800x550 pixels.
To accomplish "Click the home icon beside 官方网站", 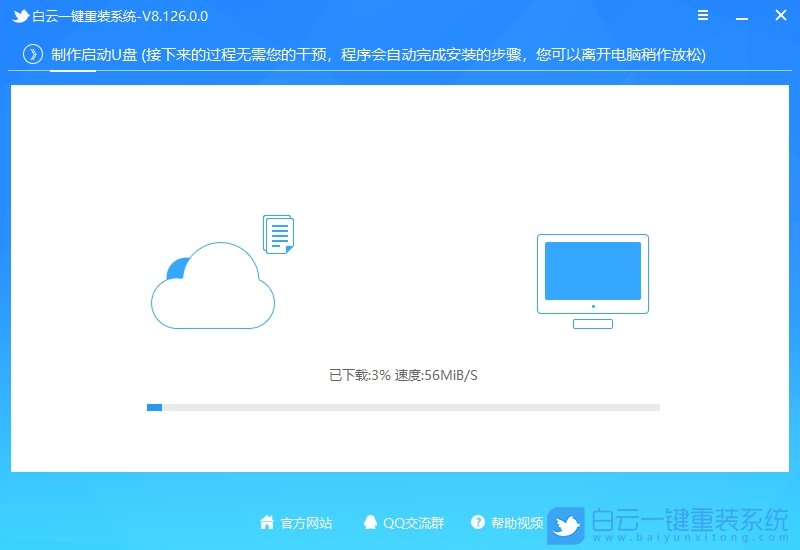I will coord(267,522).
